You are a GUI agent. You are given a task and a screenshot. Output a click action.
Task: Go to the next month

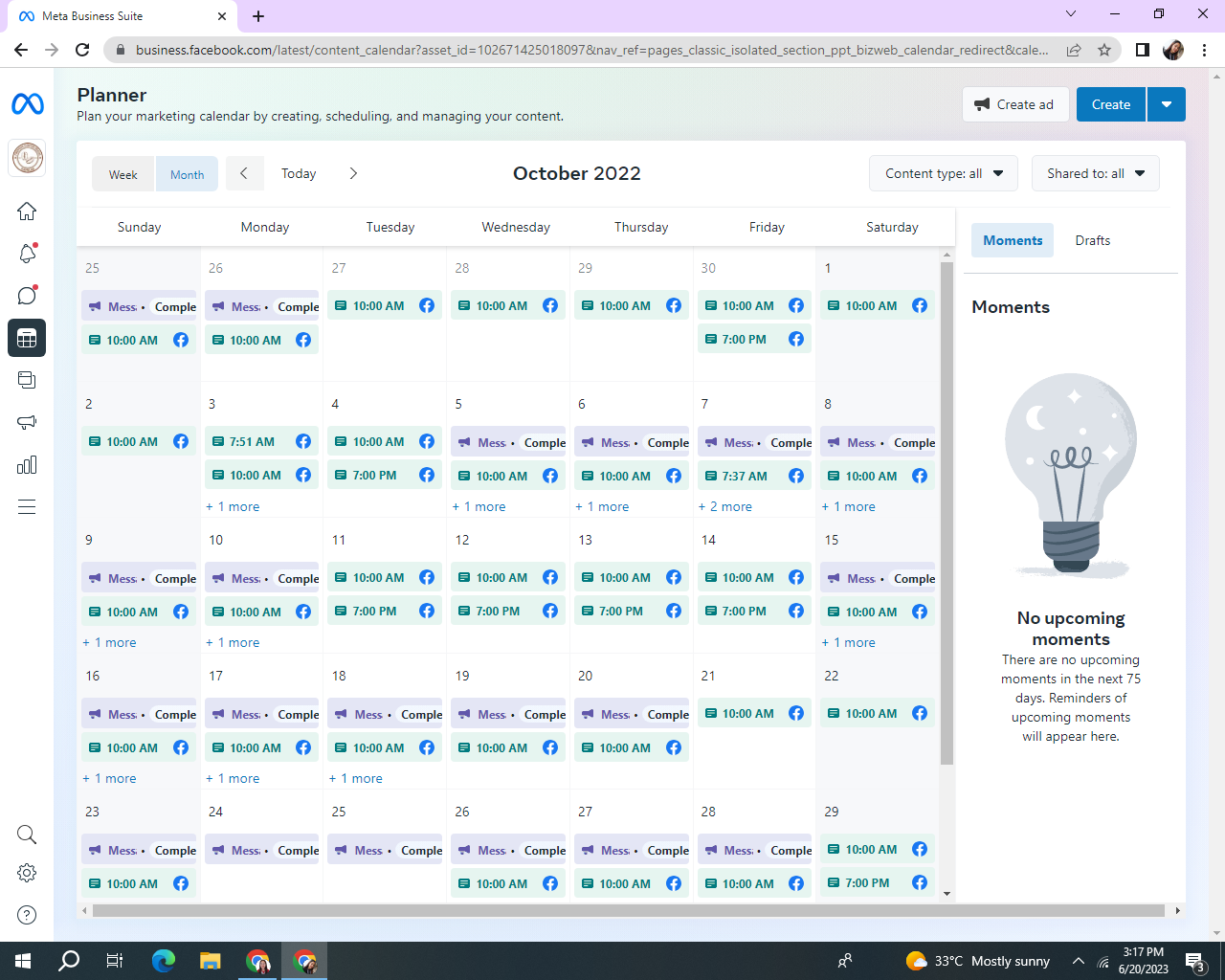[x=353, y=173]
